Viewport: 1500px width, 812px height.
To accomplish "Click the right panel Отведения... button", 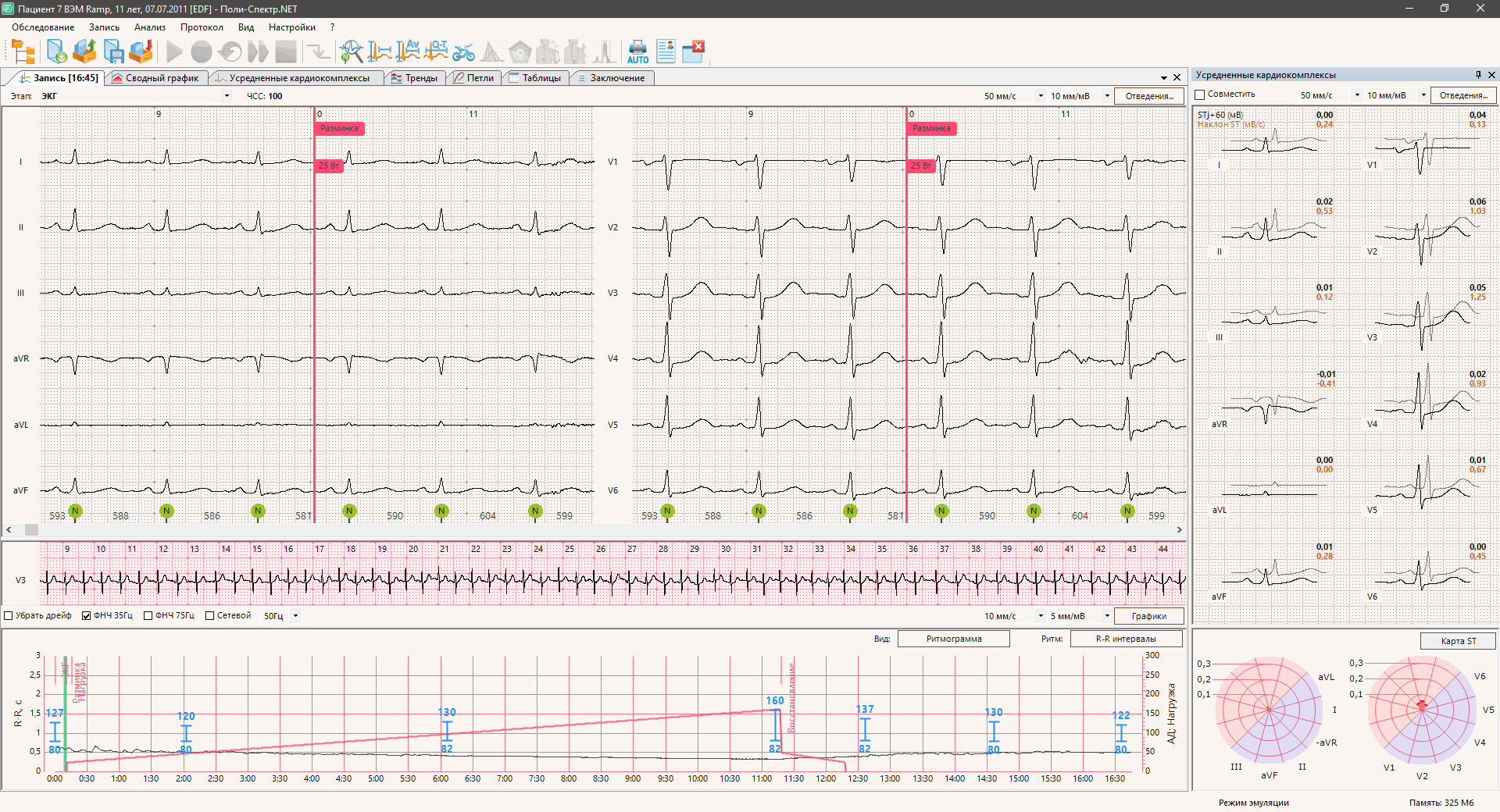I will coord(1463,95).
